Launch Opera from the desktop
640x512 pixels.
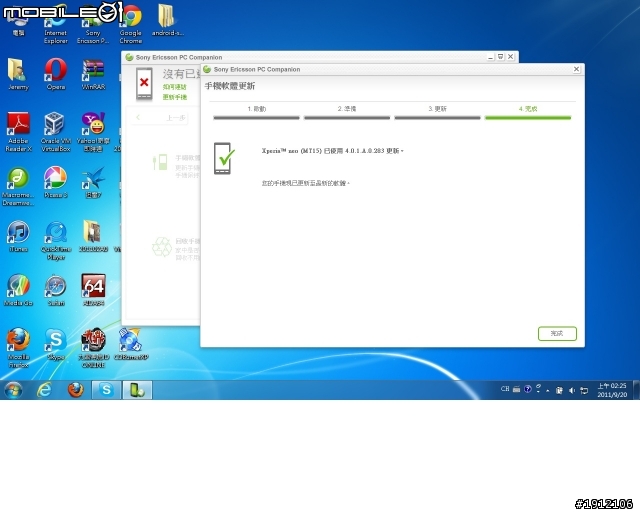pos(56,74)
